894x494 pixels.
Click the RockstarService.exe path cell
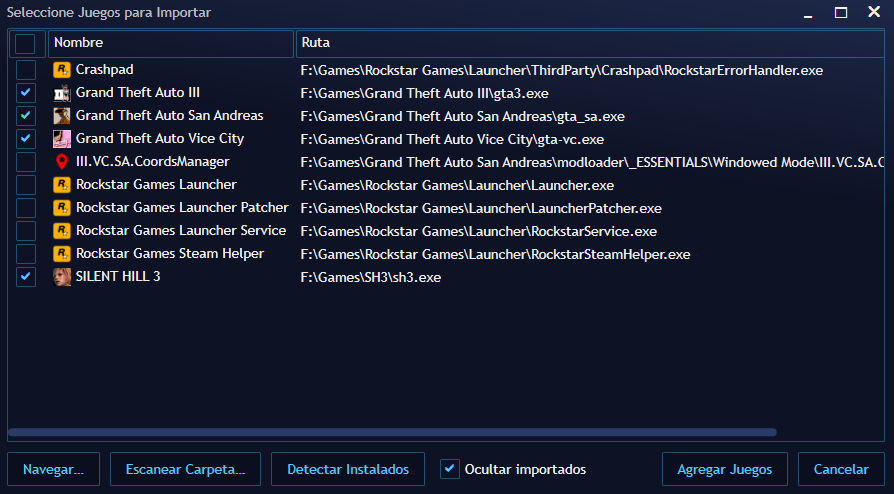(478, 231)
